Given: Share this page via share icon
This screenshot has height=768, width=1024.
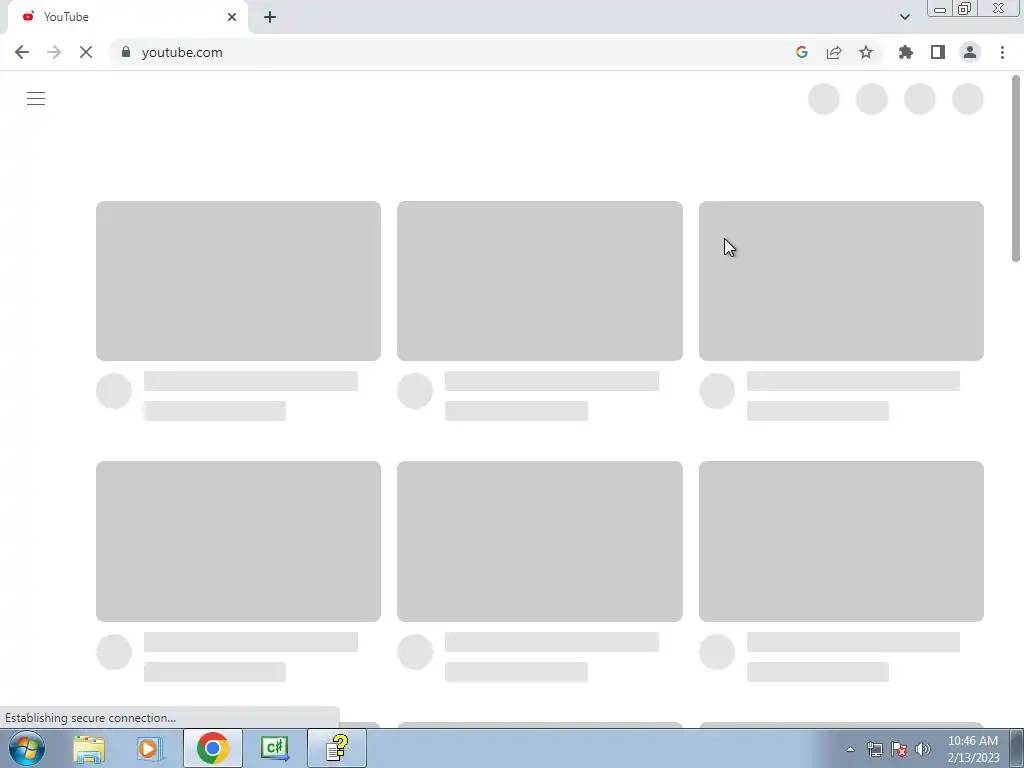Looking at the screenshot, I should pyautogui.click(x=834, y=52).
